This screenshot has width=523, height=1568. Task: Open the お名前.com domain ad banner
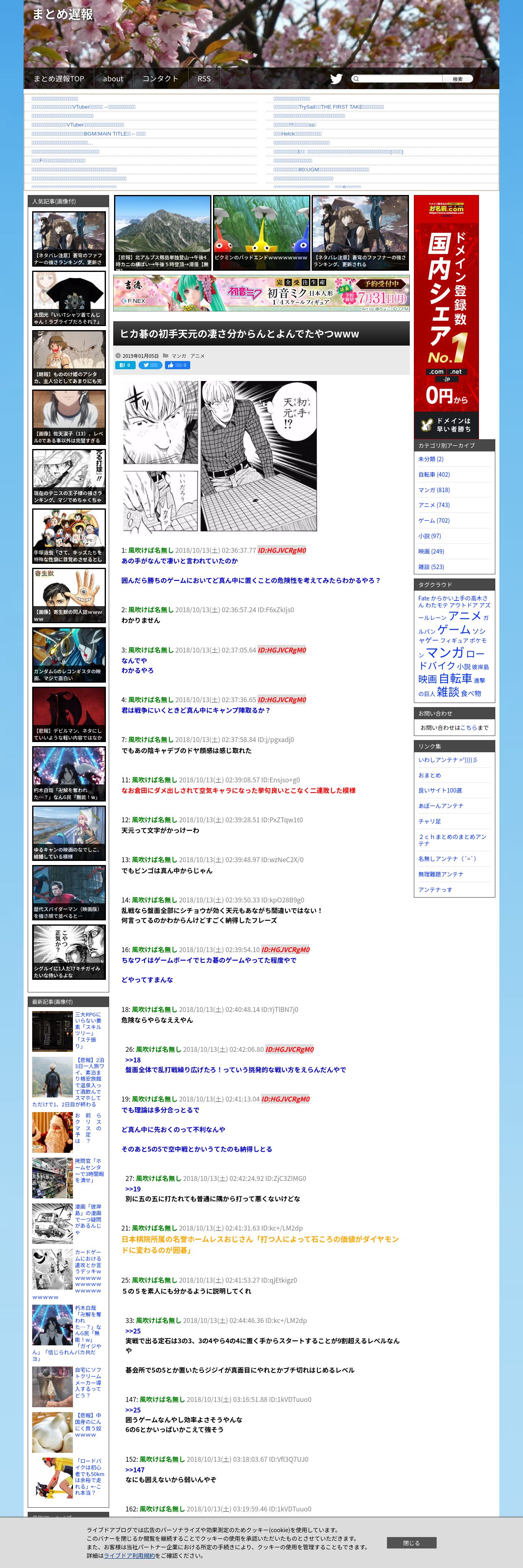coord(446,317)
